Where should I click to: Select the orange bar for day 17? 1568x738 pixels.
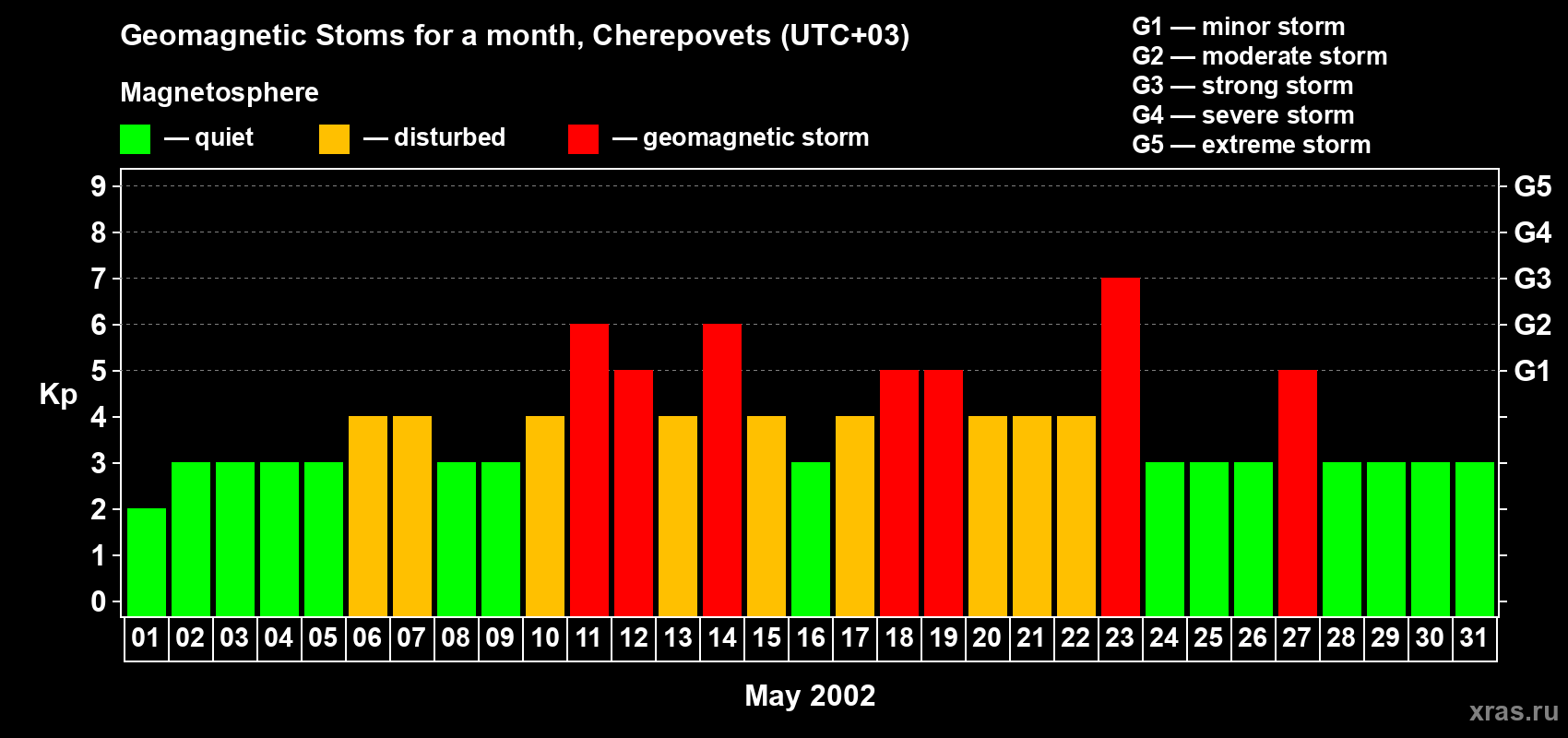(855, 516)
